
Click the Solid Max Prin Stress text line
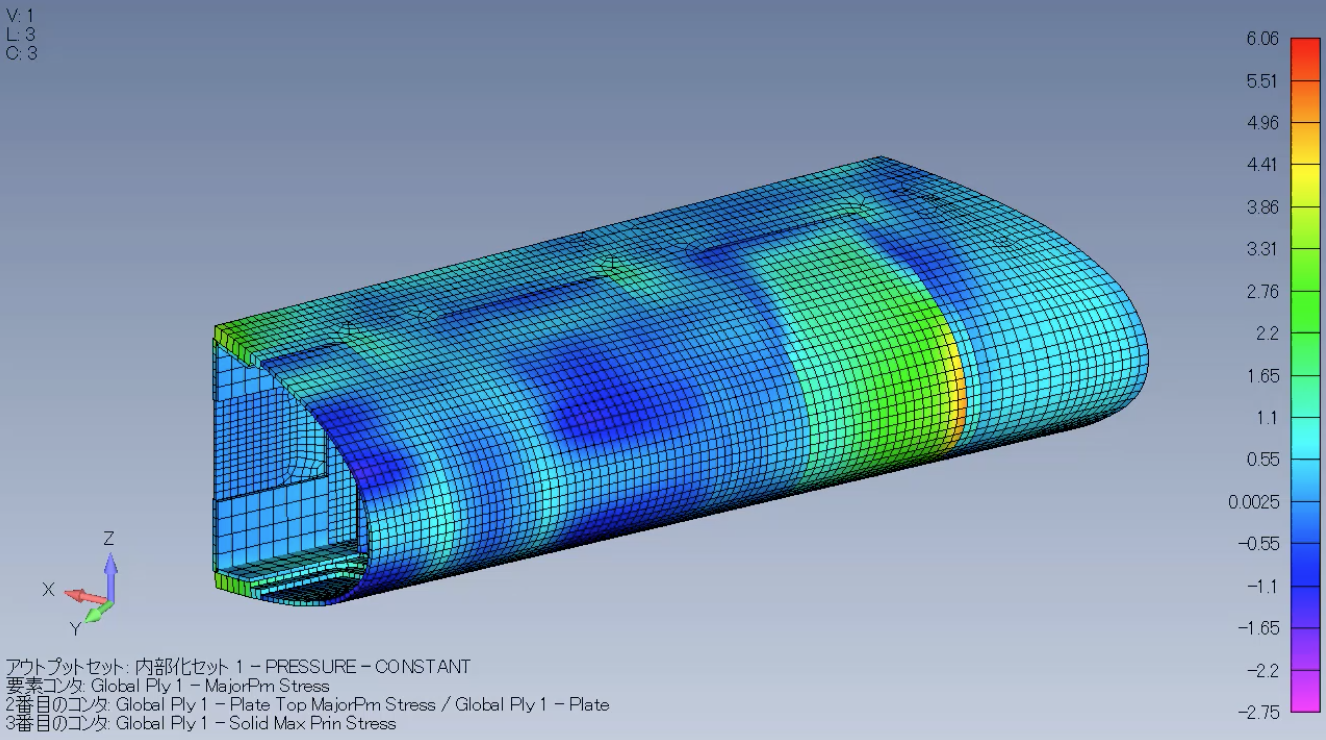pos(201,723)
